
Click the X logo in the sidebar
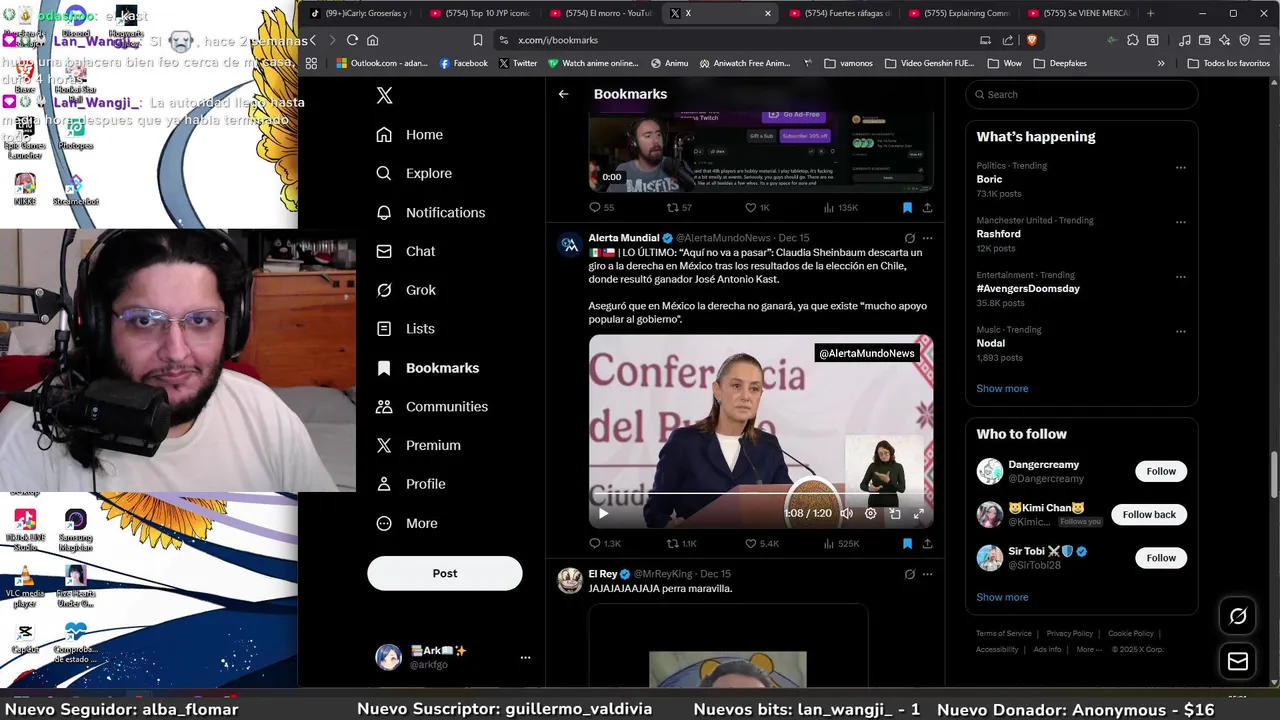(x=384, y=95)
